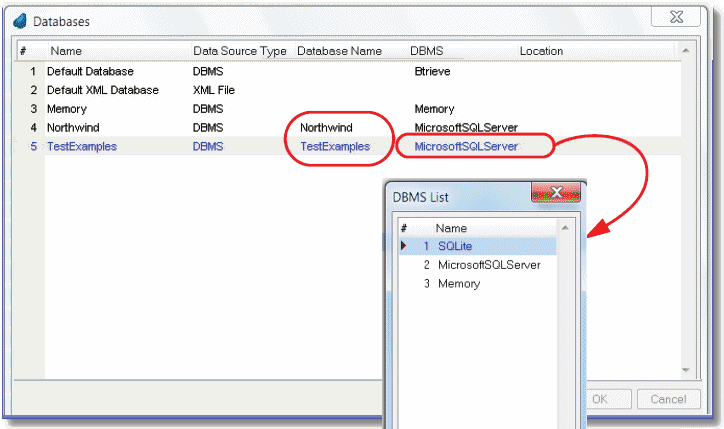Click the XML File data source type cell

[x=214, y=90]
